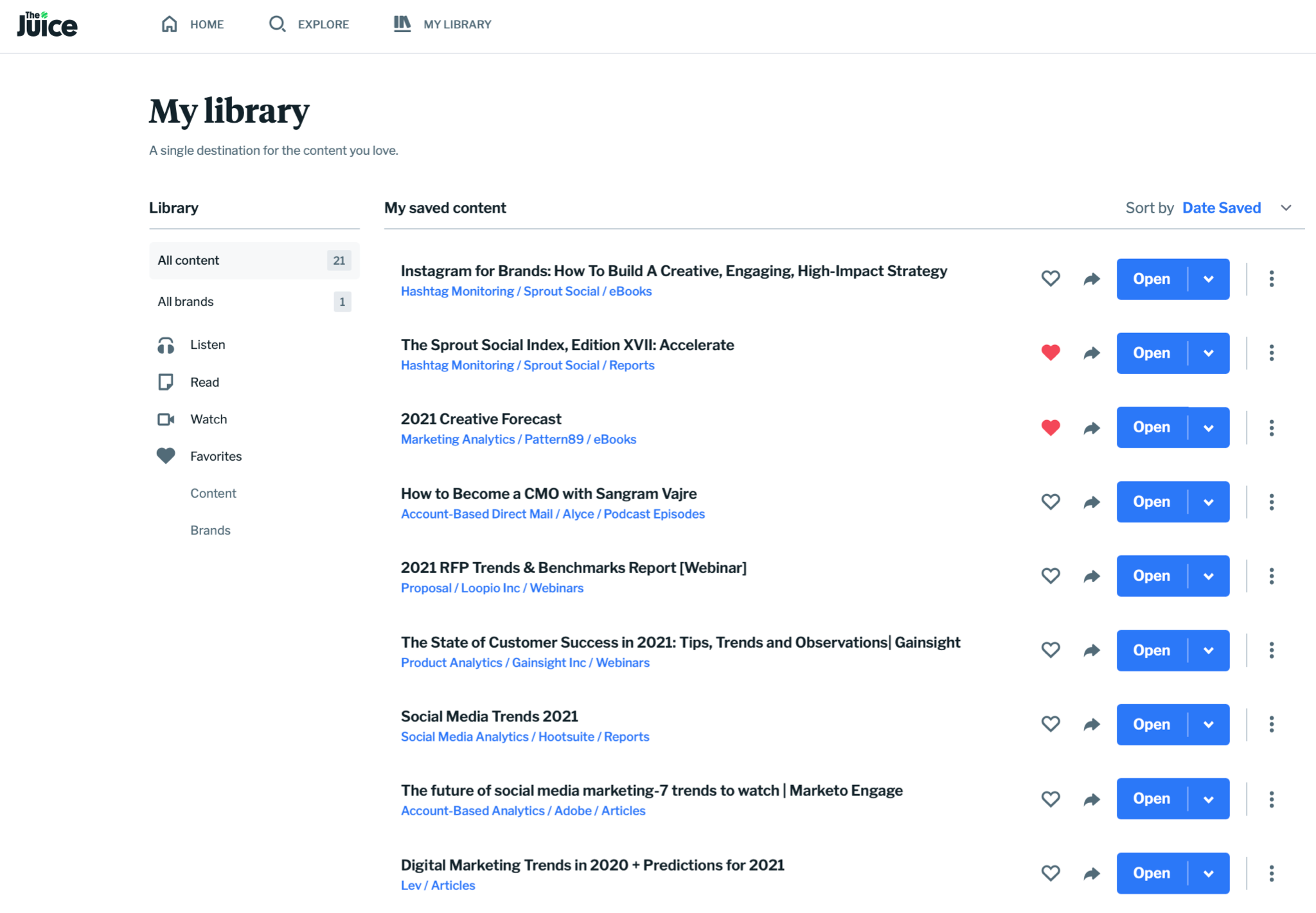Select the Listen headphones filter
The image size is (1316, 913).
coord(166,345)
